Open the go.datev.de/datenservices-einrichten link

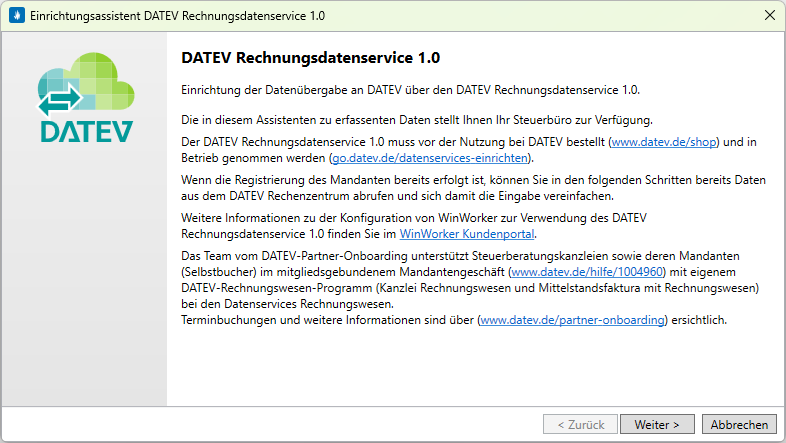click(430, 158)
